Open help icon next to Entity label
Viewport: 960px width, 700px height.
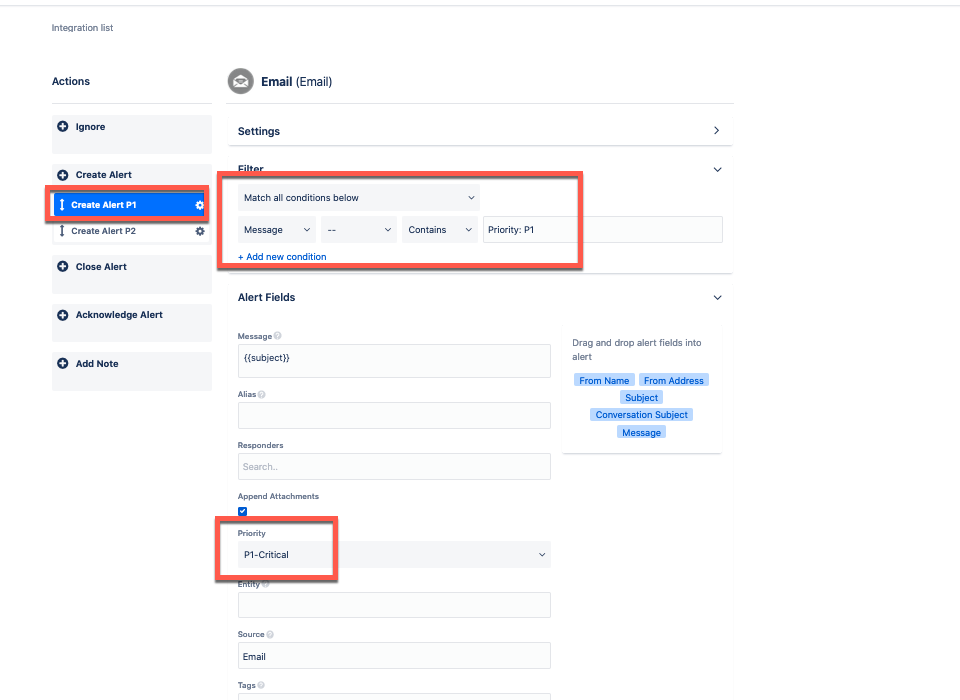(265, 584)
